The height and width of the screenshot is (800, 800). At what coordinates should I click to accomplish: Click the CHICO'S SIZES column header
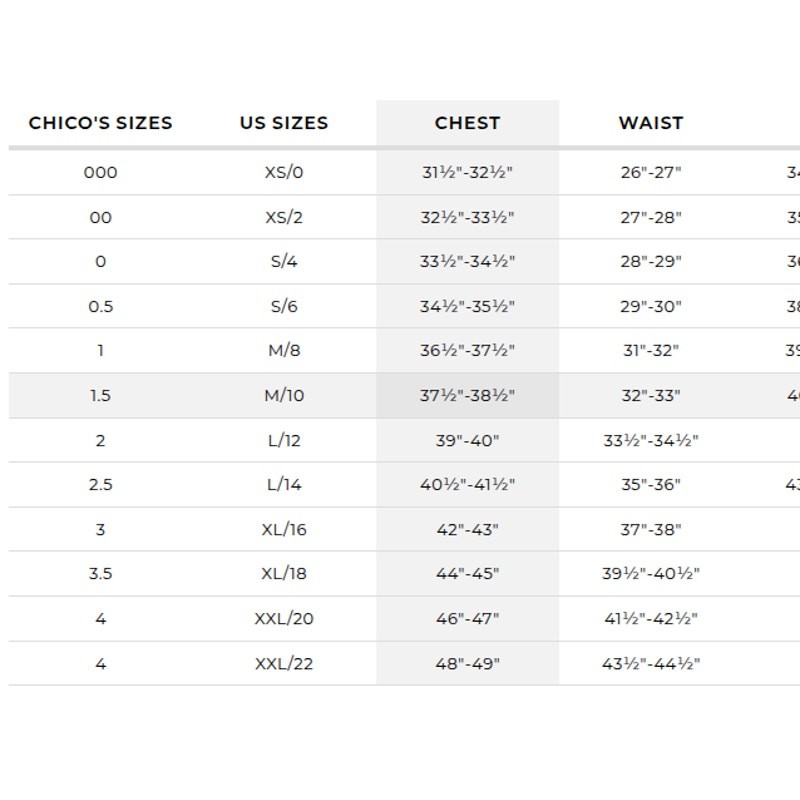(101, 123)
